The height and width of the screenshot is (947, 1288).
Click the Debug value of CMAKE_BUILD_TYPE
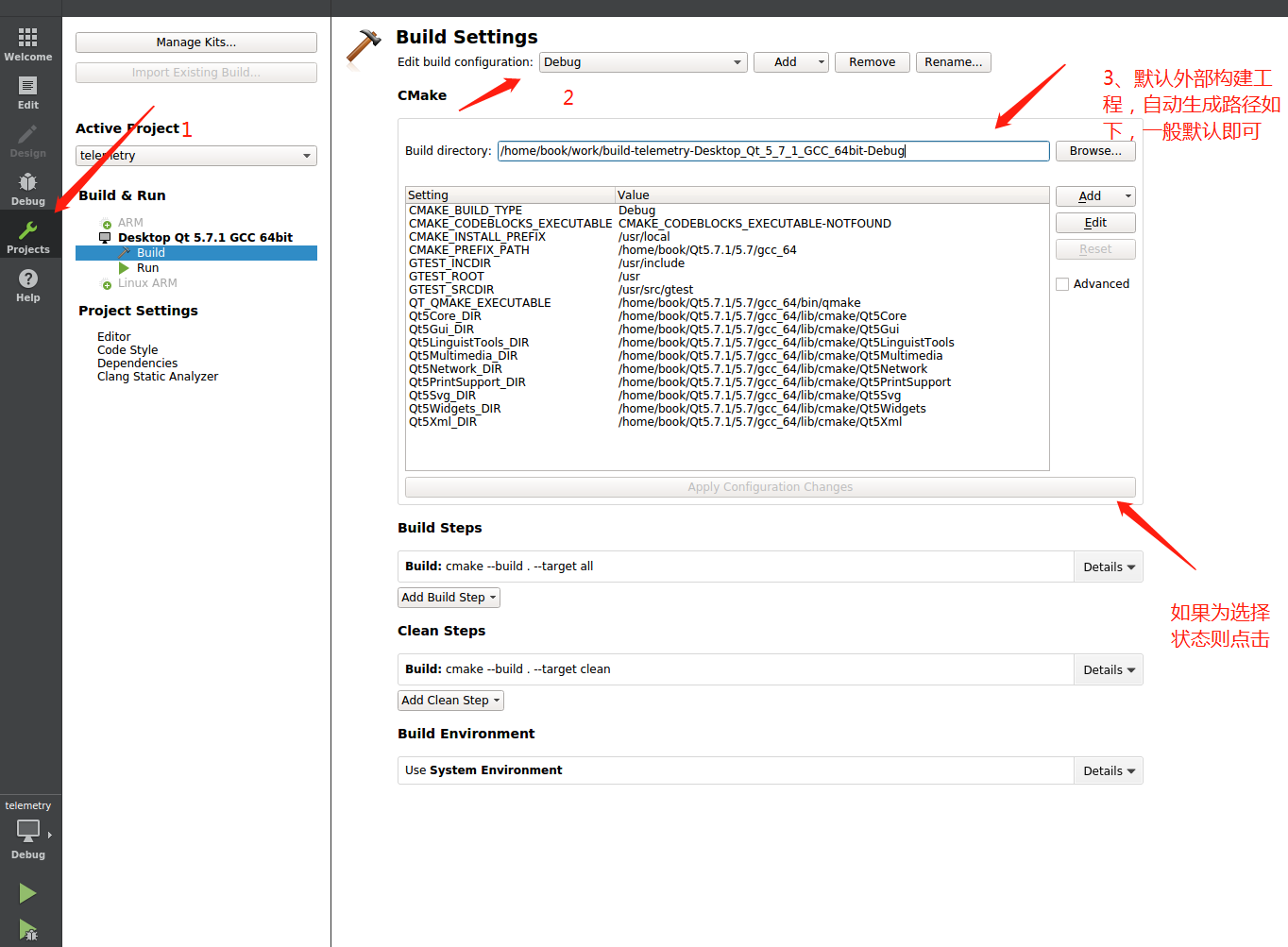click(x=636, y=211)
